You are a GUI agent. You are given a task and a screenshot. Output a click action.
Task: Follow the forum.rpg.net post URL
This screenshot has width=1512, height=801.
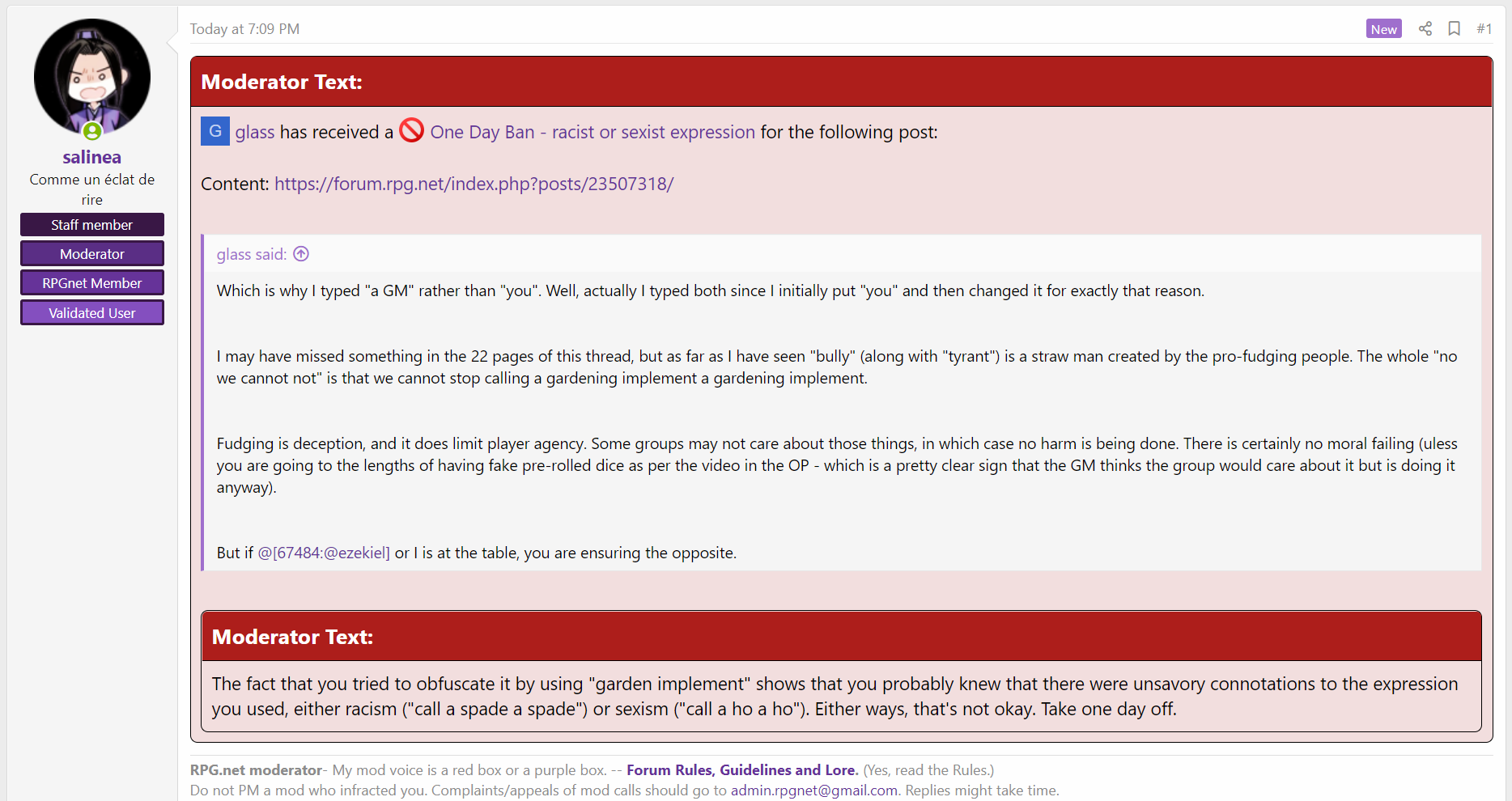click(x=474, y=184)
